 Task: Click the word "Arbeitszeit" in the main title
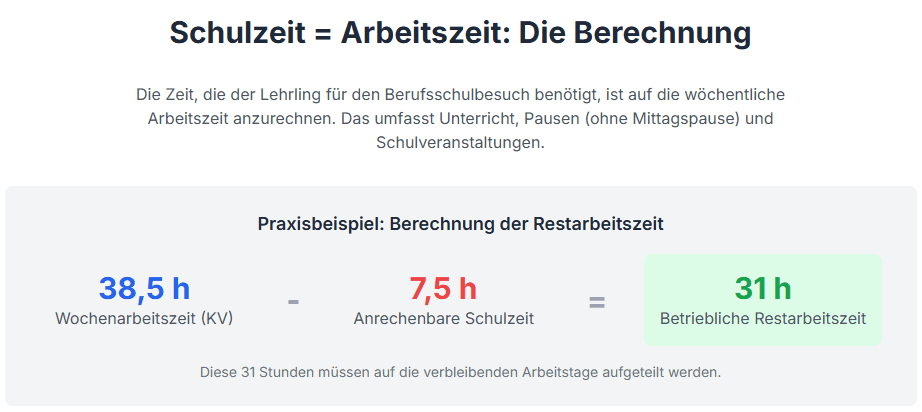[x=420, y=33]
